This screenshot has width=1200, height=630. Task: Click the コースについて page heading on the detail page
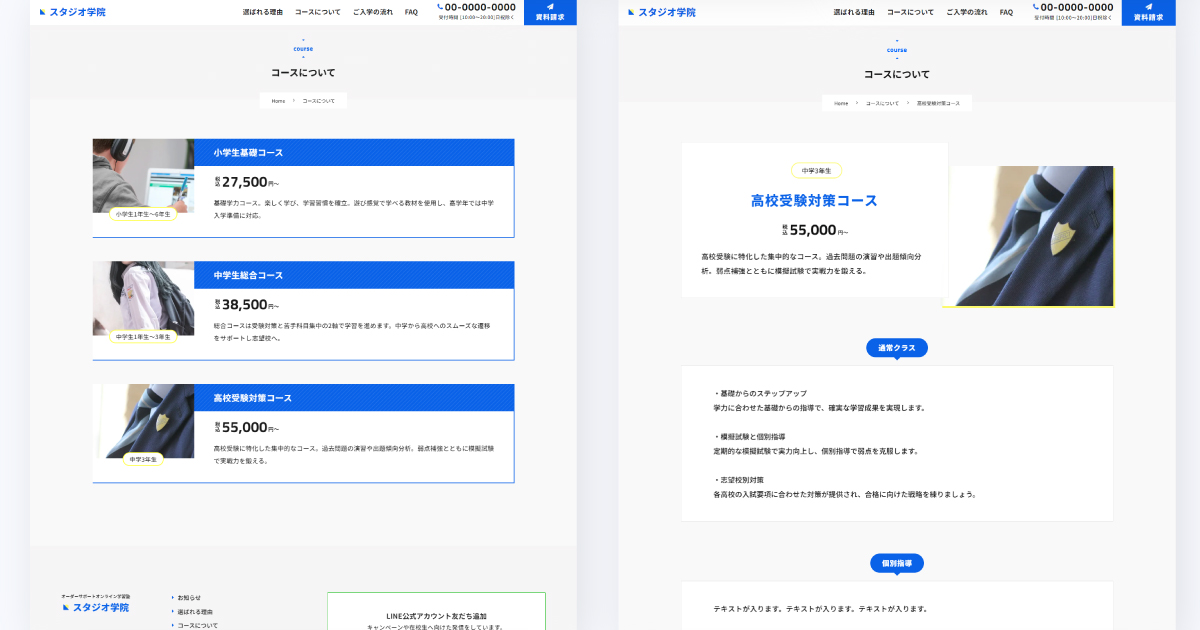(x=897, y=74)
